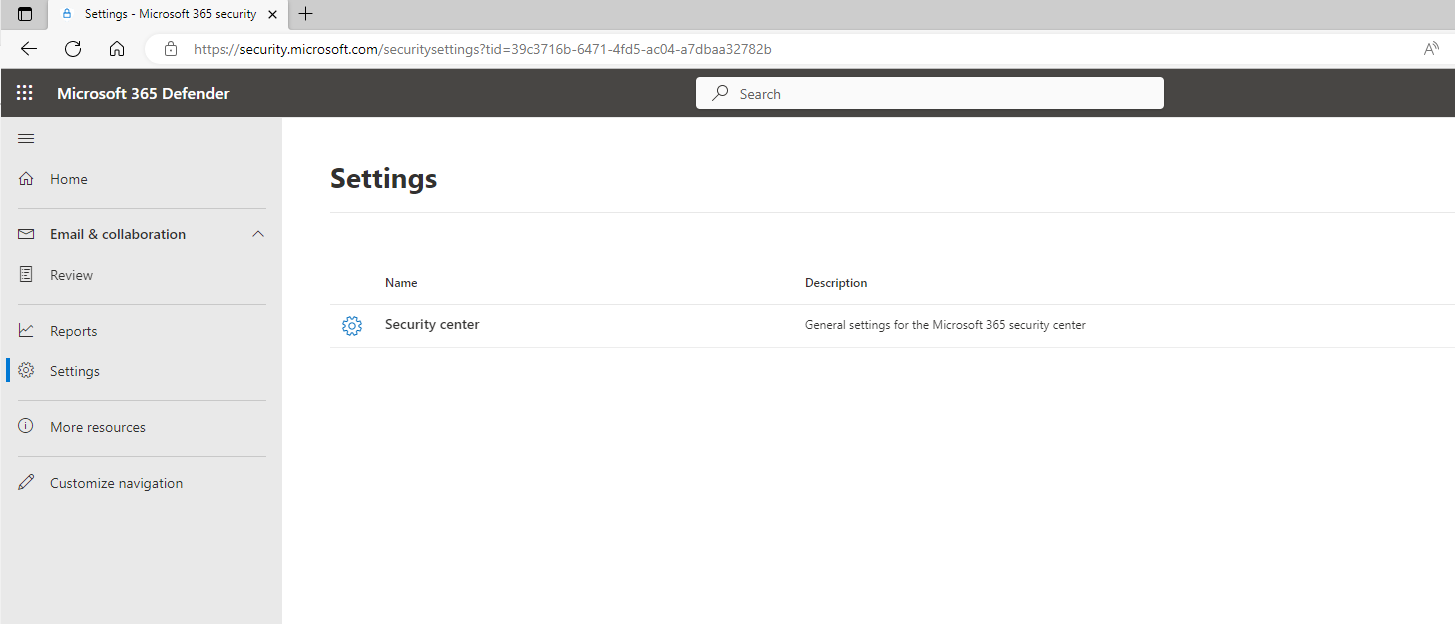The image size is (1455, 624).
Task: Click the Description column header
Action: (836, 283)
